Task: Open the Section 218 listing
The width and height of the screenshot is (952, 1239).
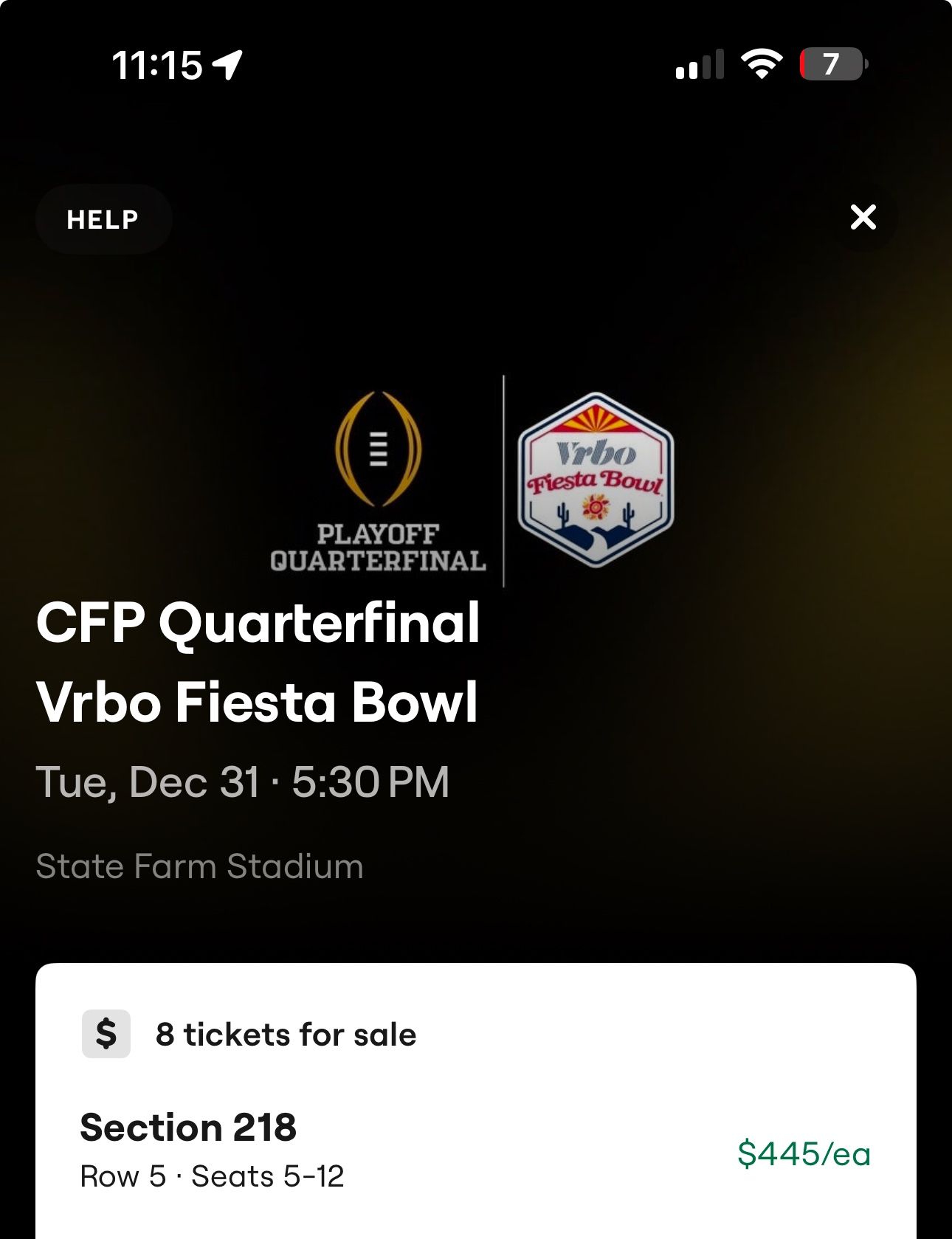Action: coord(188,1128)
